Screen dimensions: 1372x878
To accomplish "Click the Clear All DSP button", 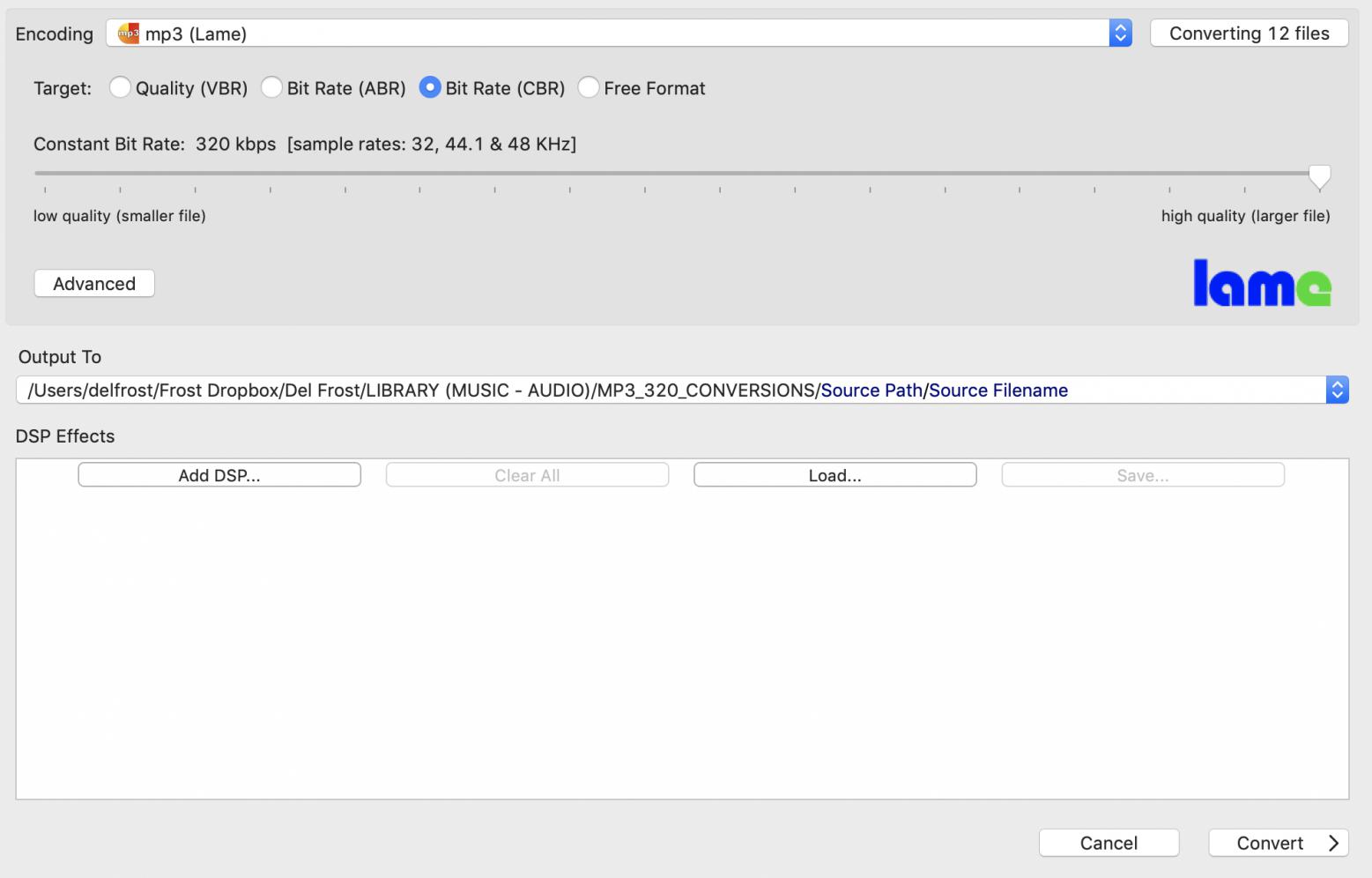I will coord(527,475).
